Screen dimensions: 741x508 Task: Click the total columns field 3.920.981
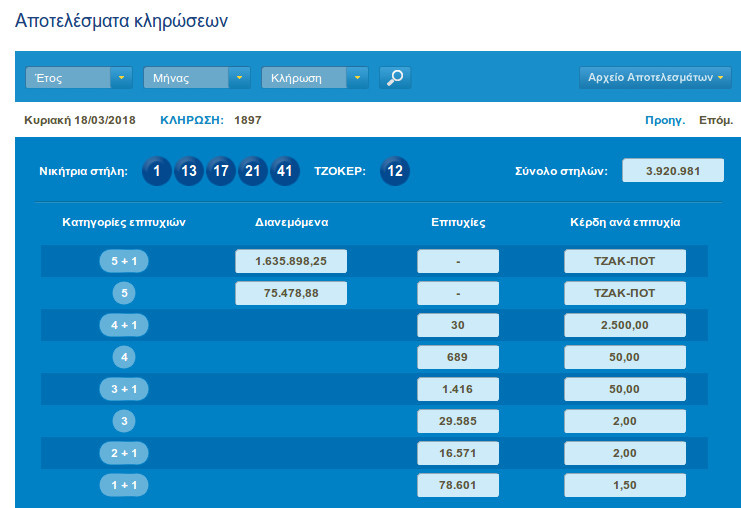pos(672,171)
